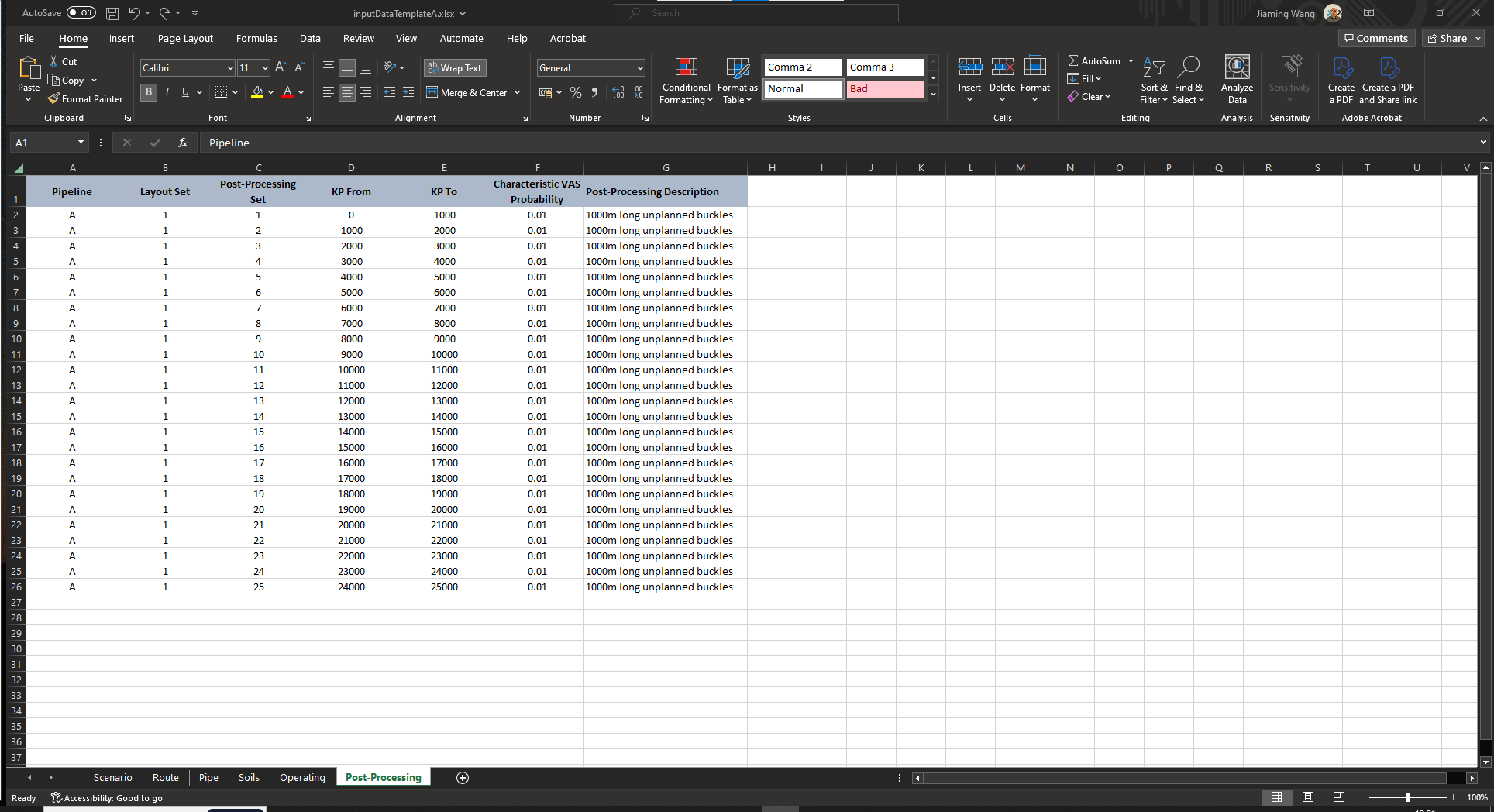Viewport: 1494px width, 812px height.
Task: Switch to the Scenario sheet tab
Action: tap(113, 778)
